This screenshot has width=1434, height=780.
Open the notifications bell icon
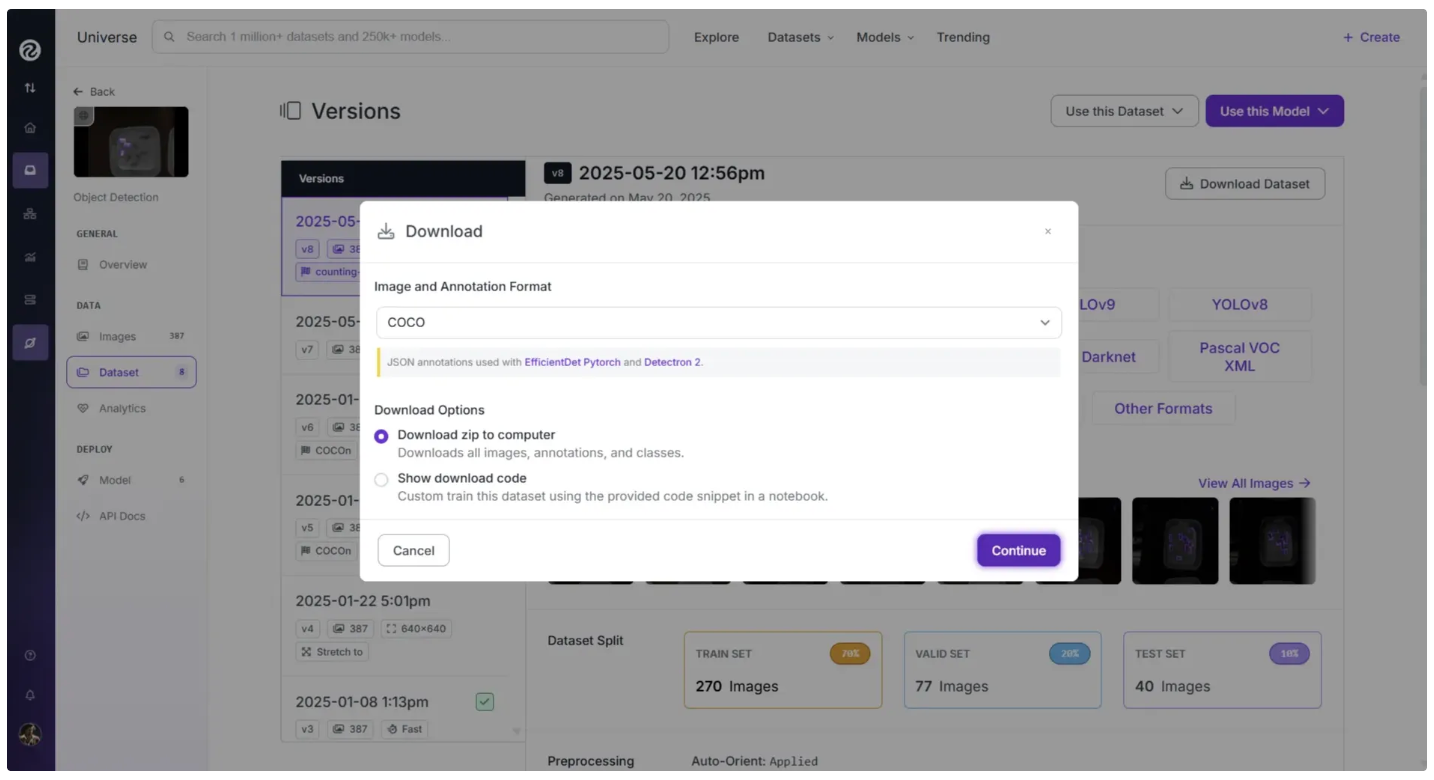30,695
